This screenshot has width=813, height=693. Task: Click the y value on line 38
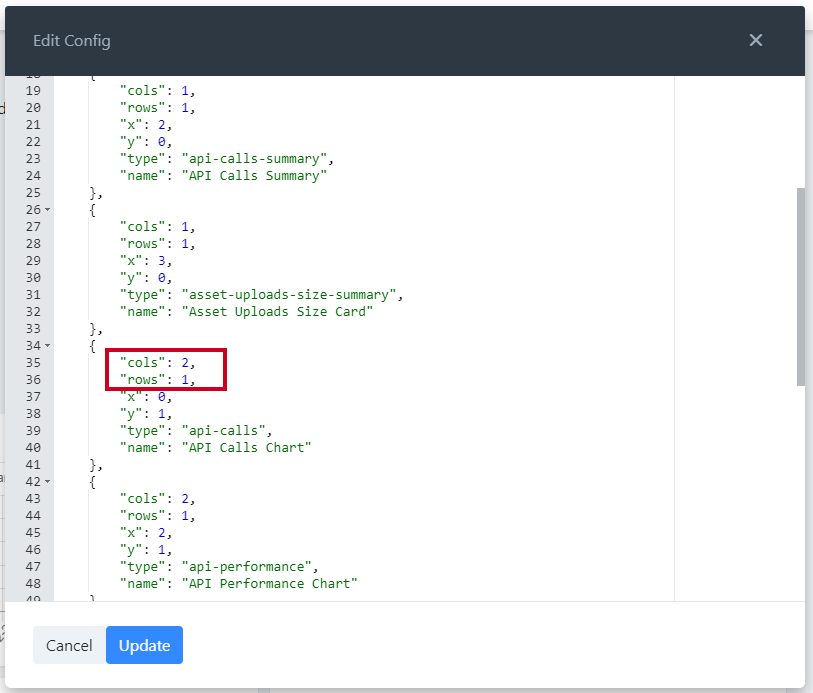click(x=162, y=414)
